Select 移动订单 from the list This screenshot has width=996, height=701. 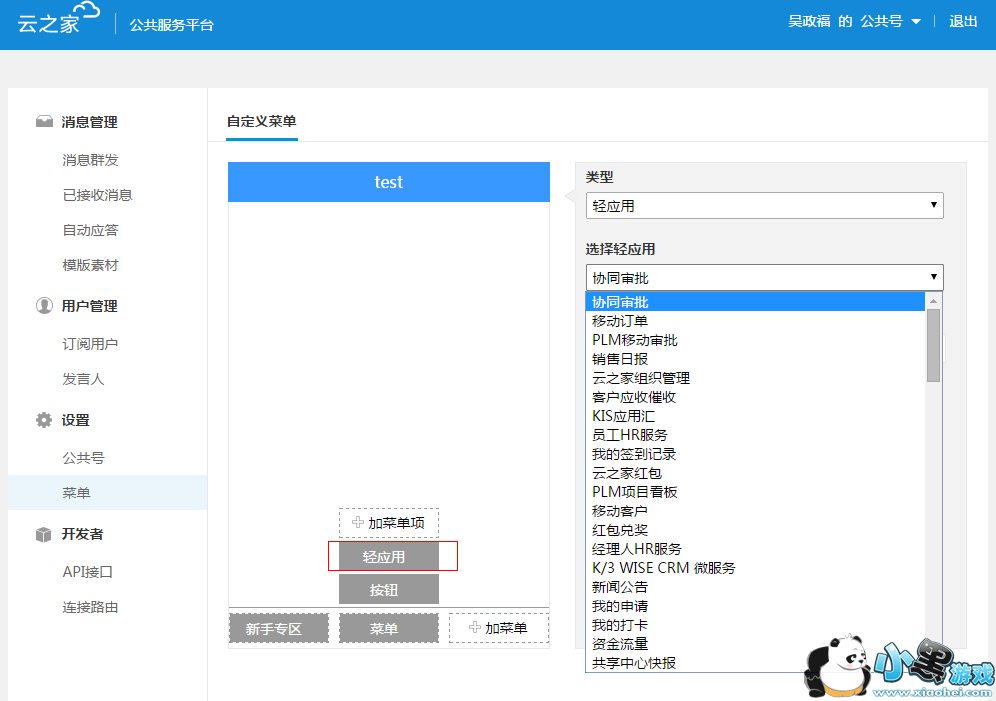[620, 321]
